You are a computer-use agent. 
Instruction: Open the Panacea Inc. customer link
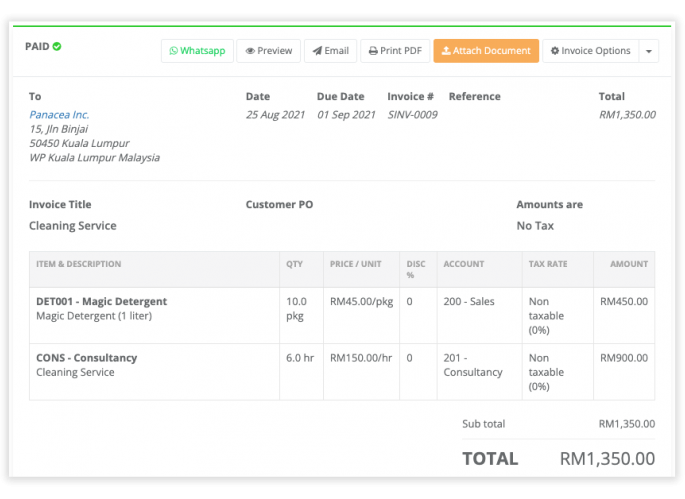coord(59,114)
